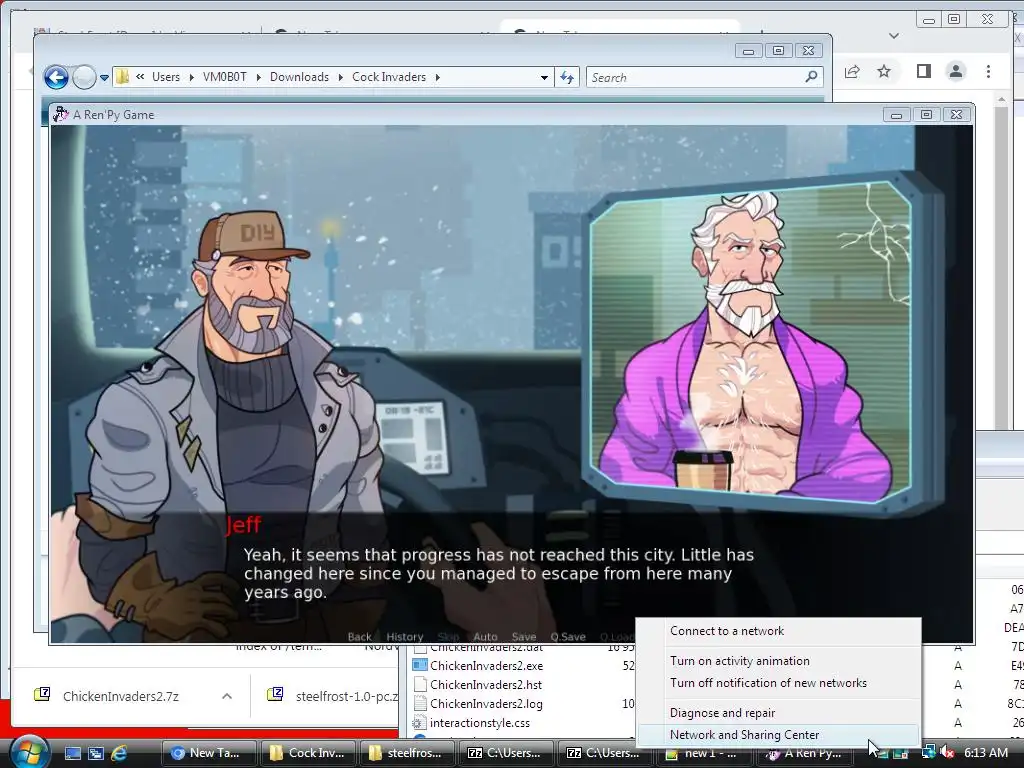This screenshot has height=768, width=1024.
Task: Expand options arrow for ChickenInvaders2.7z download
Action: pos(227,696)
